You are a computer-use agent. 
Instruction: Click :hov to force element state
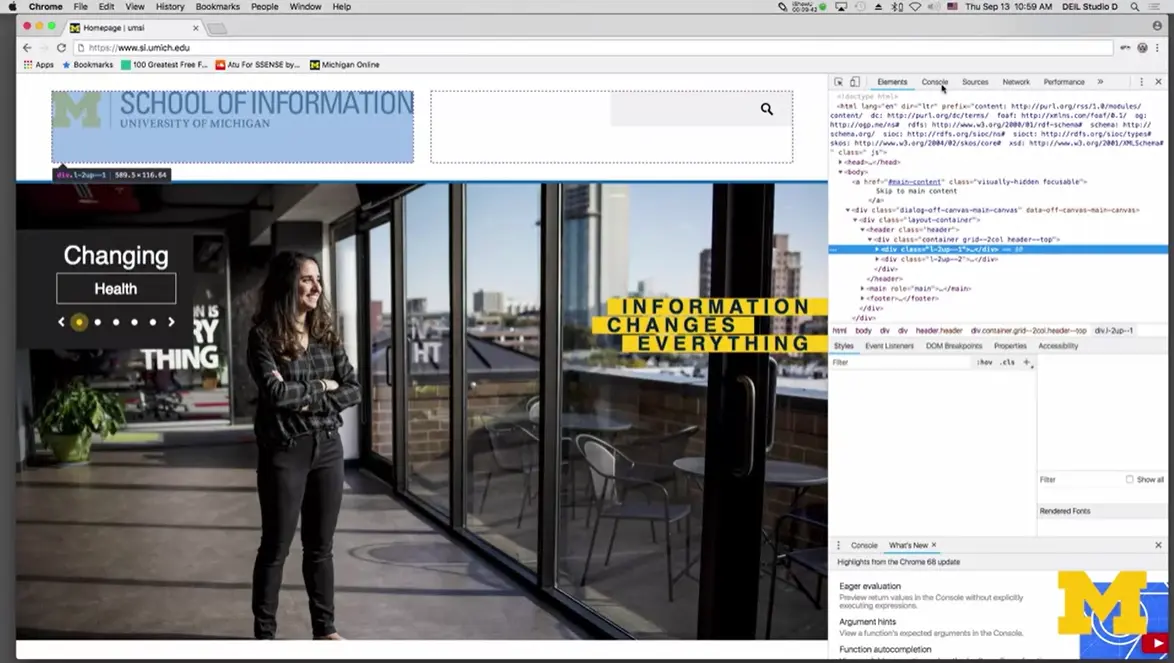point(985,362)
